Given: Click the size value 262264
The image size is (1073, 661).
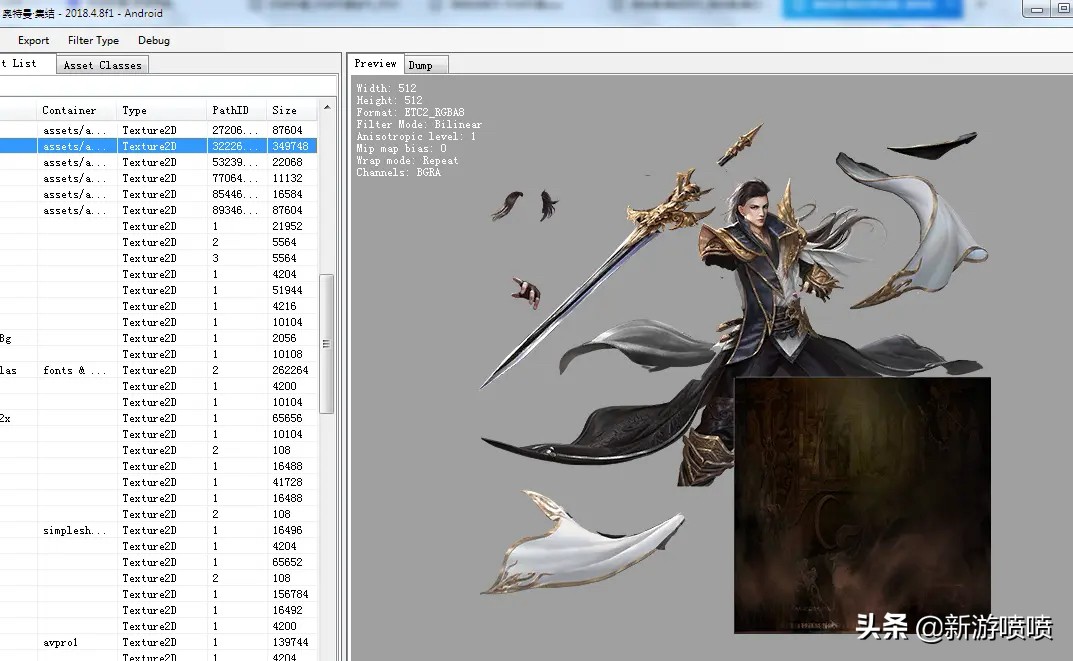Looking at the screenshot, I should click(290, 370).
